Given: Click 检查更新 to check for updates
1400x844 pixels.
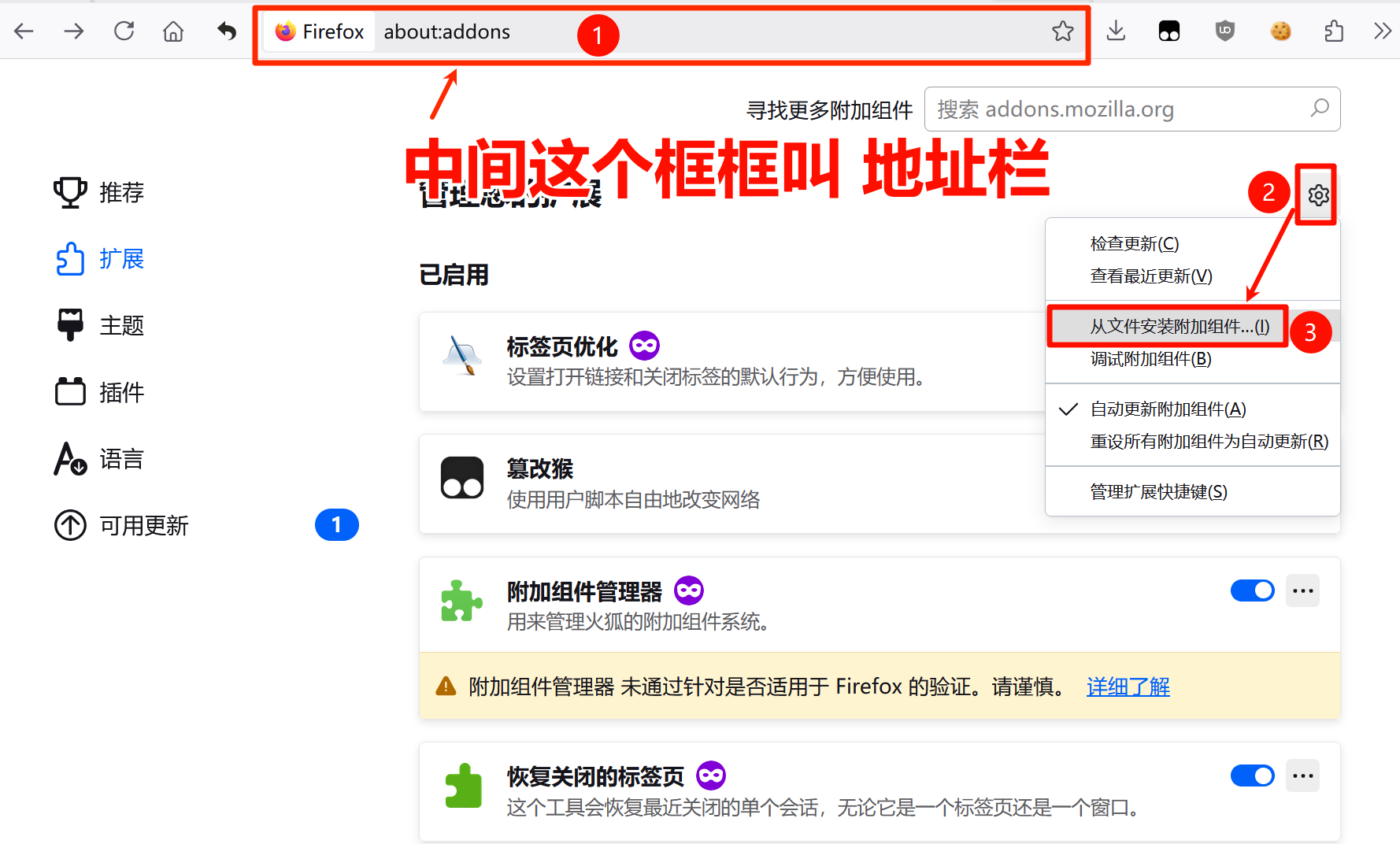Looking at the screenshot, I should pos(1134,243).
